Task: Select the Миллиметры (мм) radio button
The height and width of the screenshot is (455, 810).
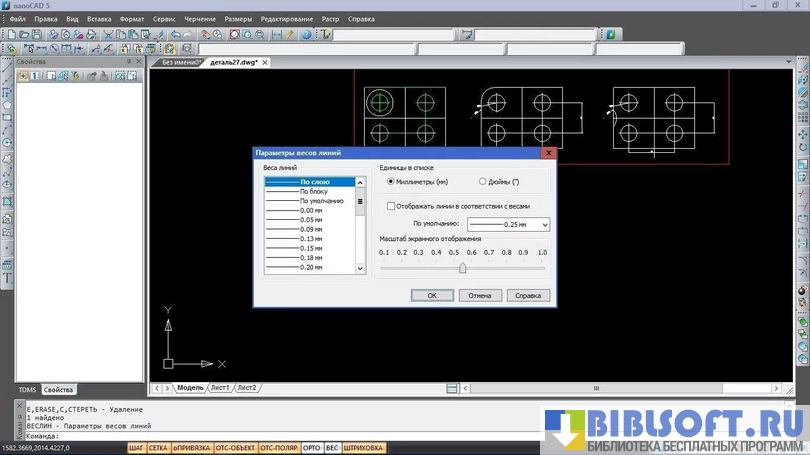Action: 390,182
